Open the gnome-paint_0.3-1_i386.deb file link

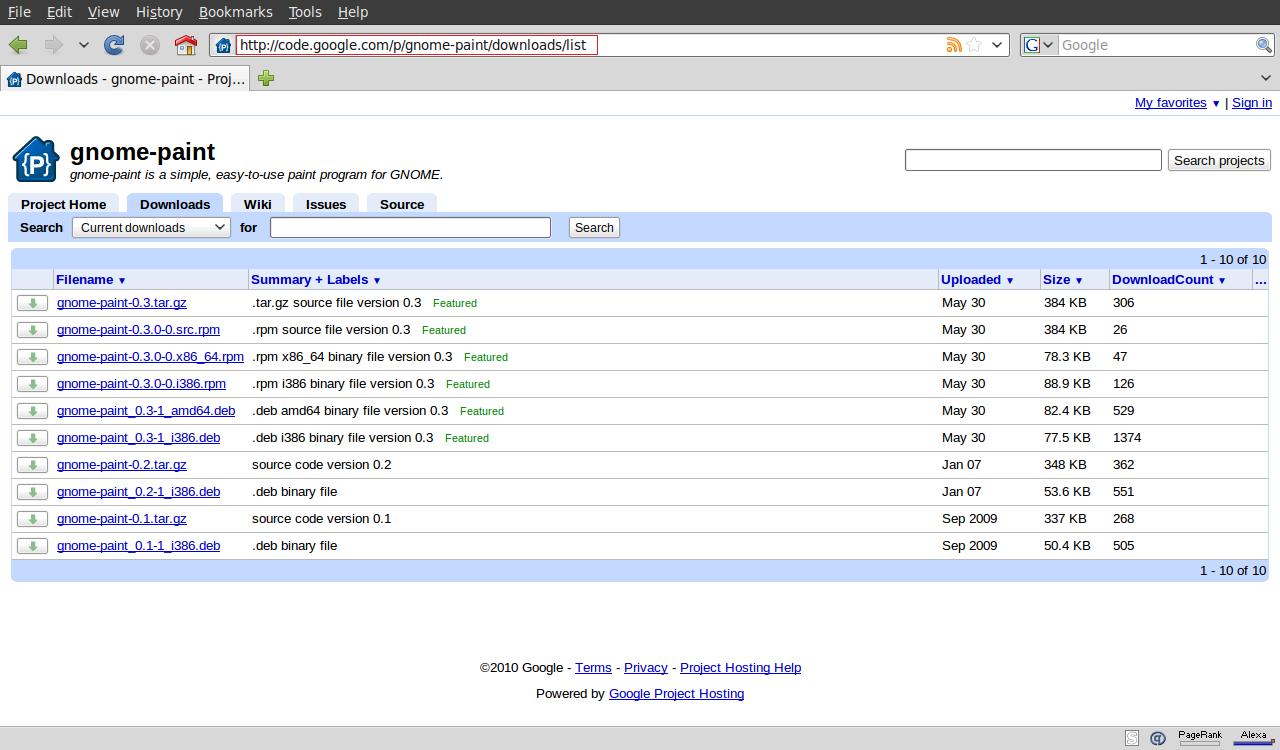tap(138, 438)
